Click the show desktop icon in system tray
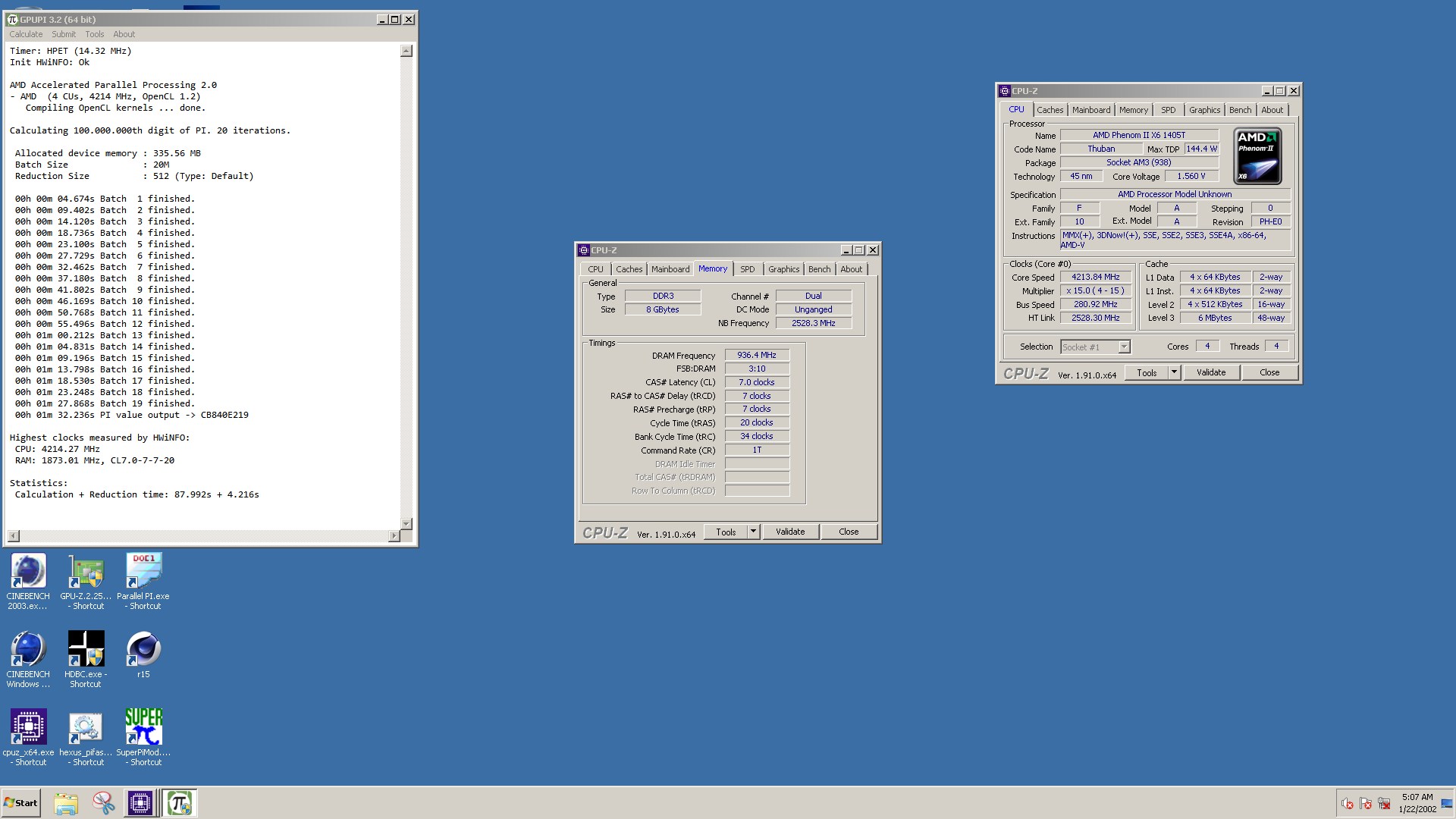 [x=1447, y=804]
